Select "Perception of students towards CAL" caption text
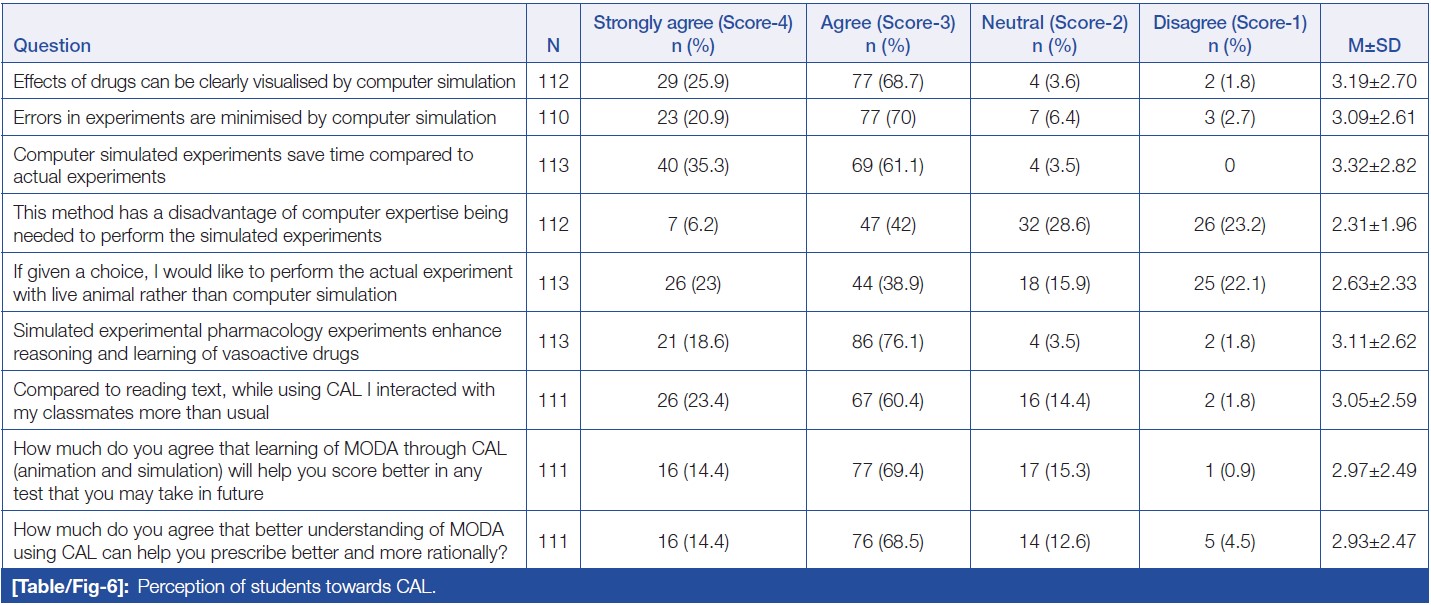This screenshot has height=605, width=1431. [287, 587]
